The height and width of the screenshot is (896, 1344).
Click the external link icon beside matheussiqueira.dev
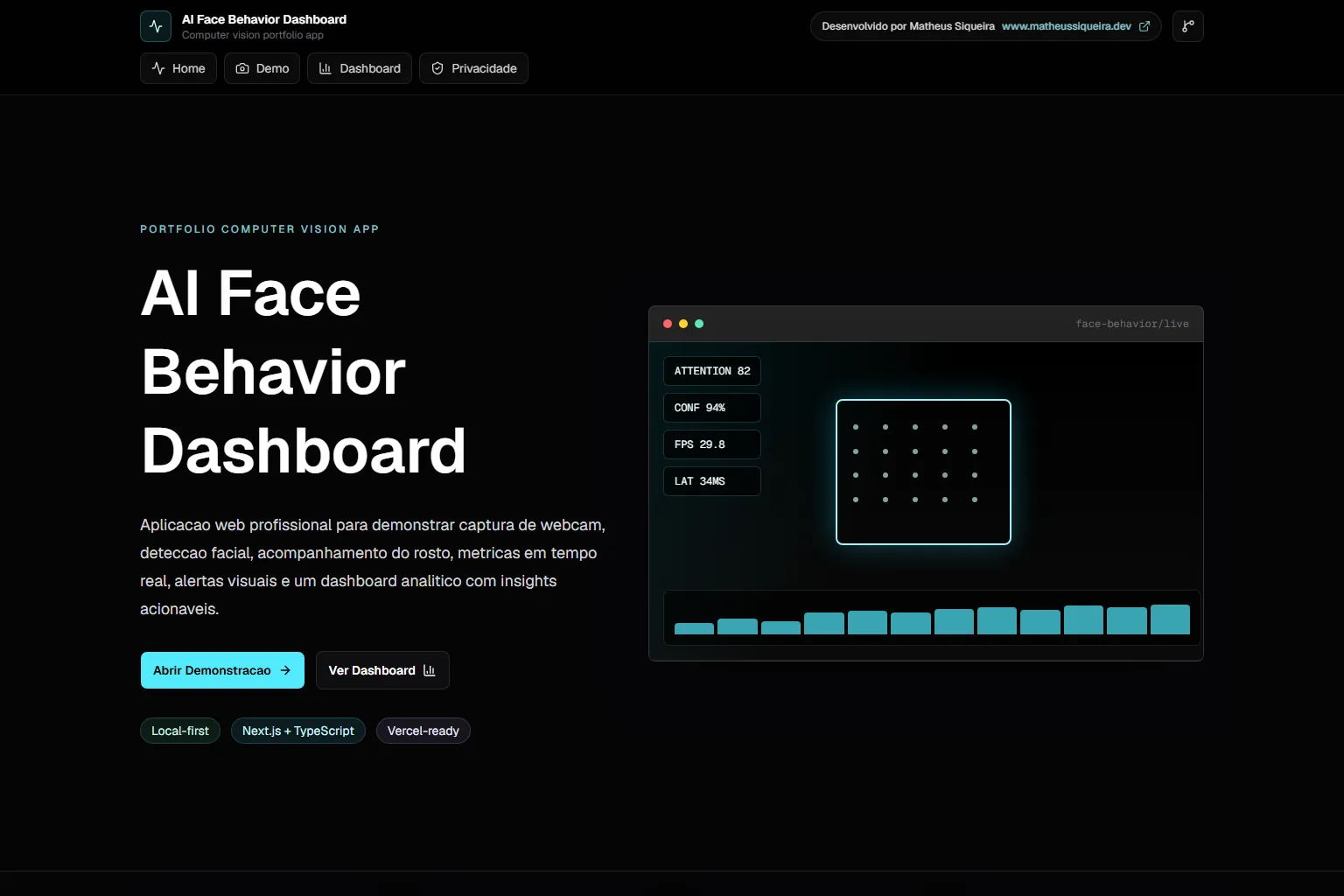[1144, 26]
